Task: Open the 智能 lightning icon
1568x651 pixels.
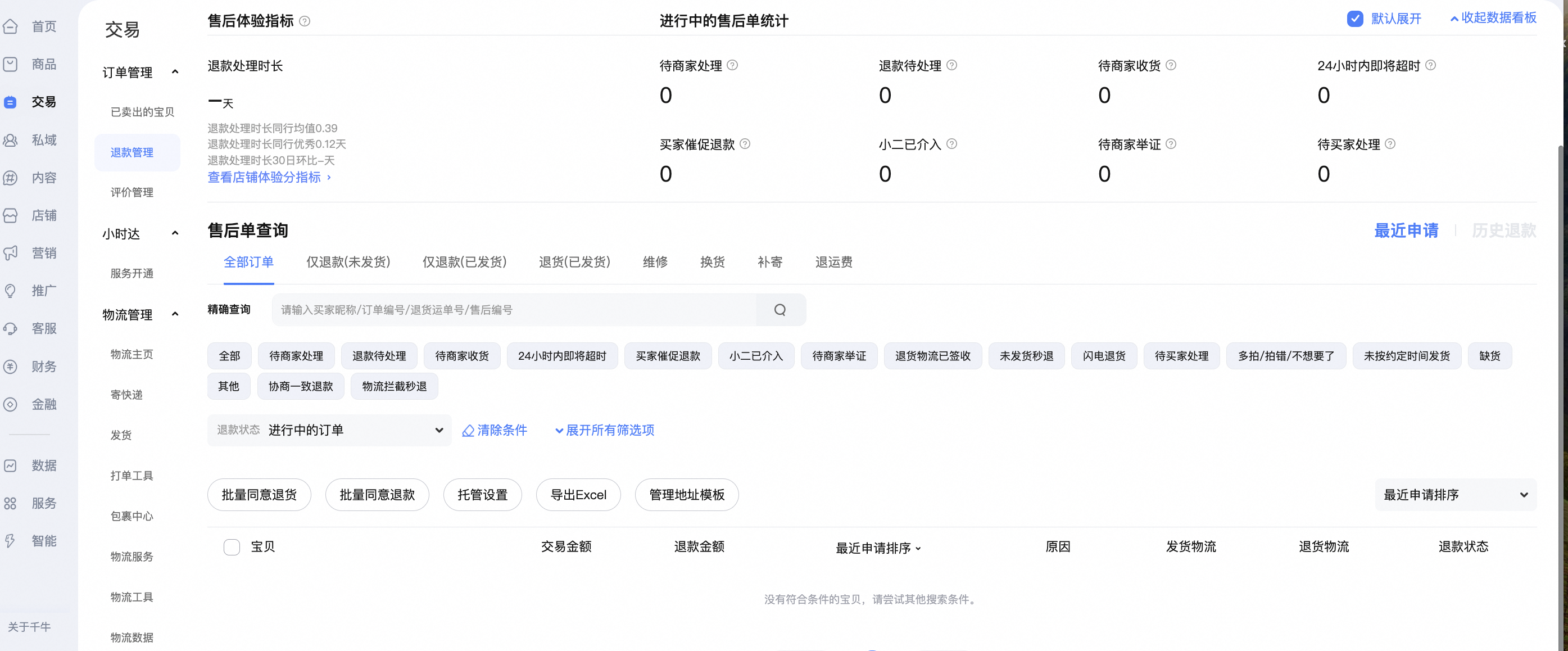Action: [10, 541]
